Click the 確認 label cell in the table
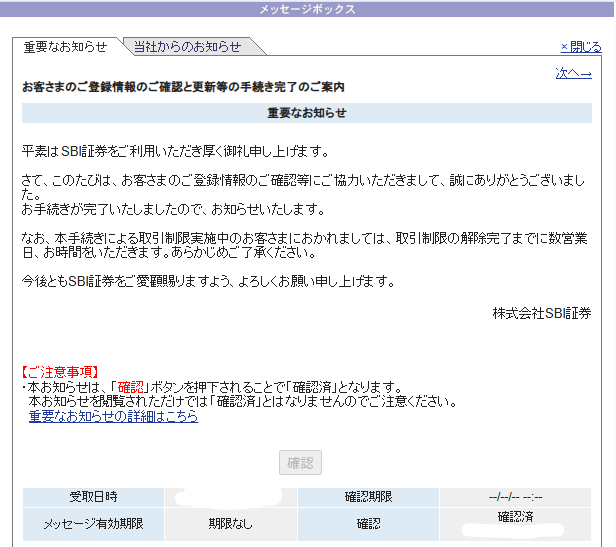Image resolution: width=616 pixels, height=547 pixels. coord(369,523)
